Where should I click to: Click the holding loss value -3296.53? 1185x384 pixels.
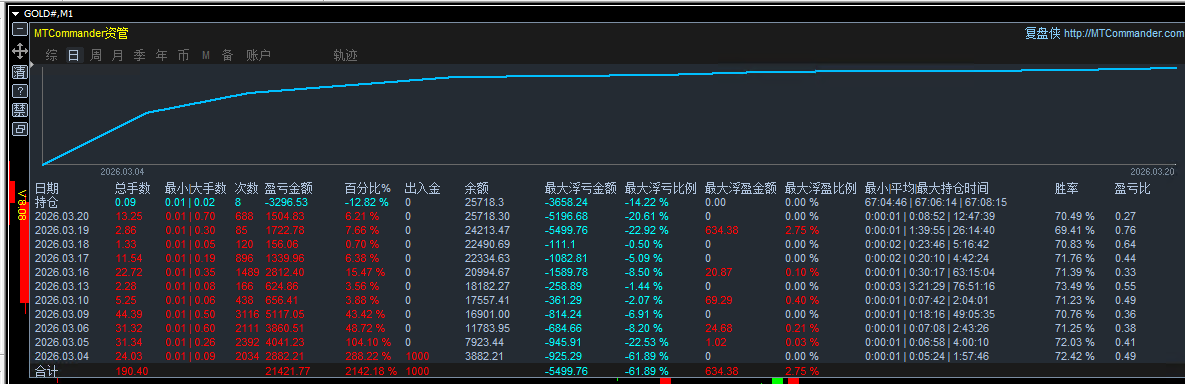point(286,203)
